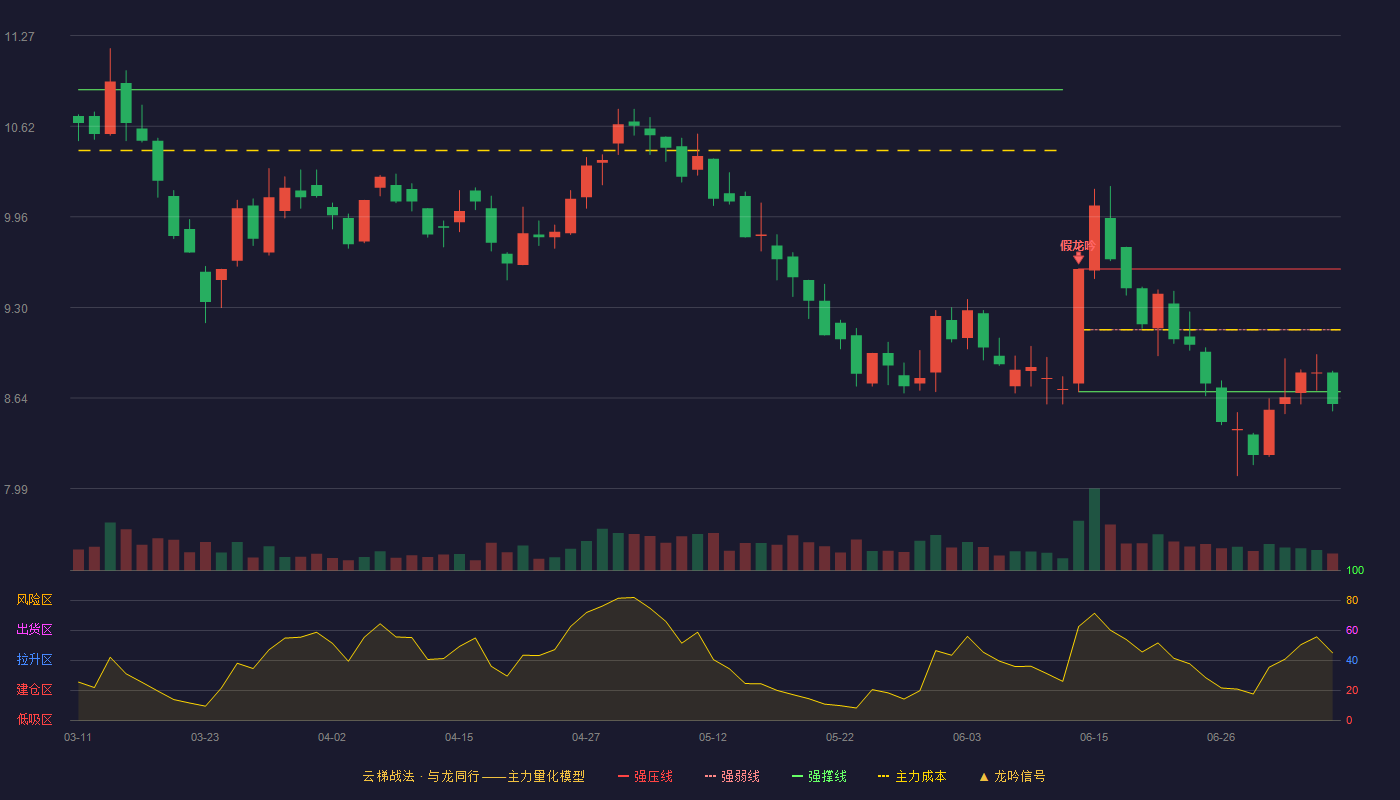Click the 06-03 date label
The height and width of the screenshot is (800, 1400).
coord(967,737)
